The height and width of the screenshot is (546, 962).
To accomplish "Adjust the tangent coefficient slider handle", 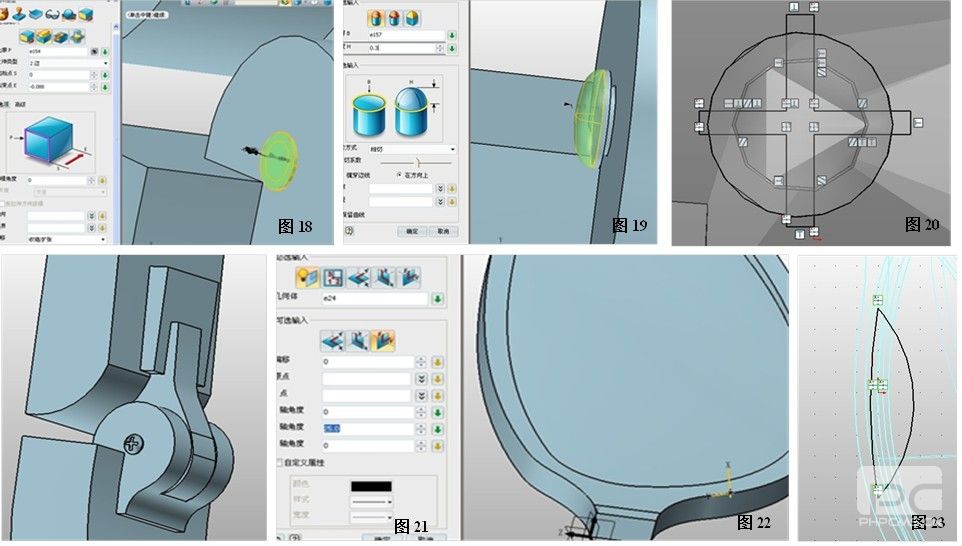I will point(418,161).
